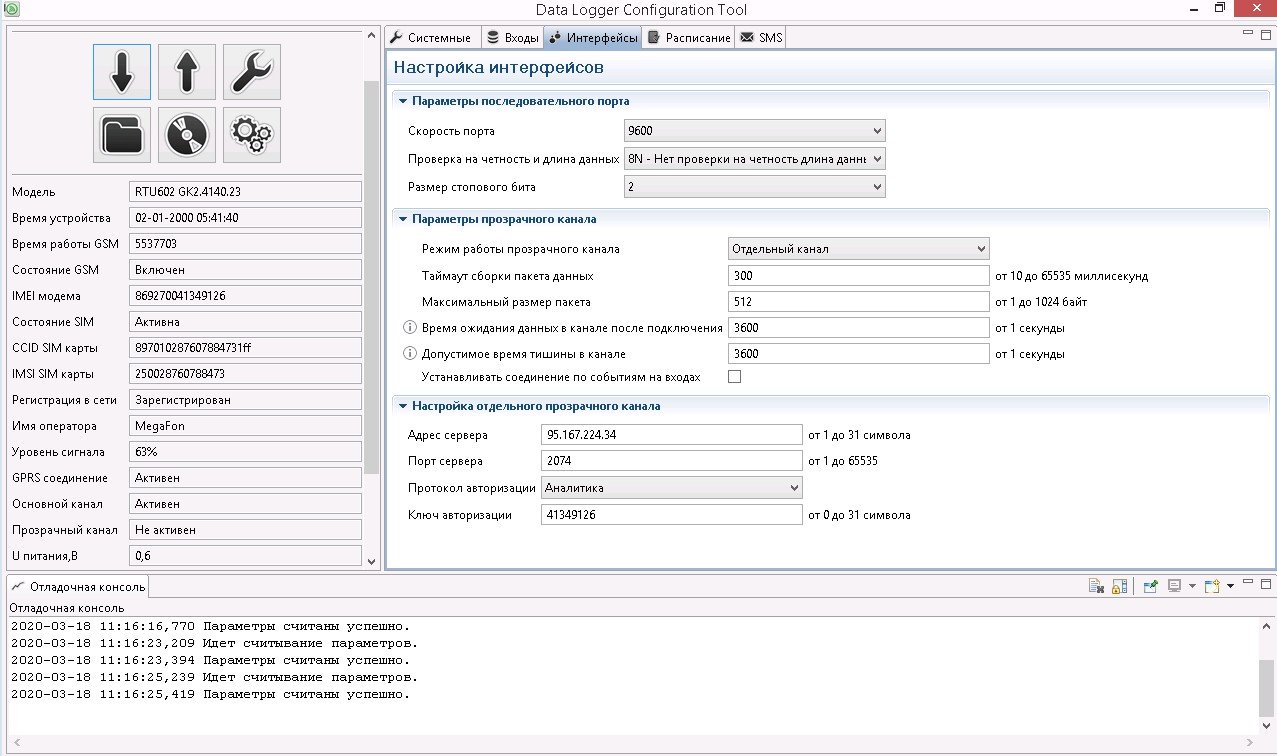Image resolution: width=1277 pixels, height=756 pixels.
Task: Toggle connect on input events checkbox
Action: pos(735,377)
